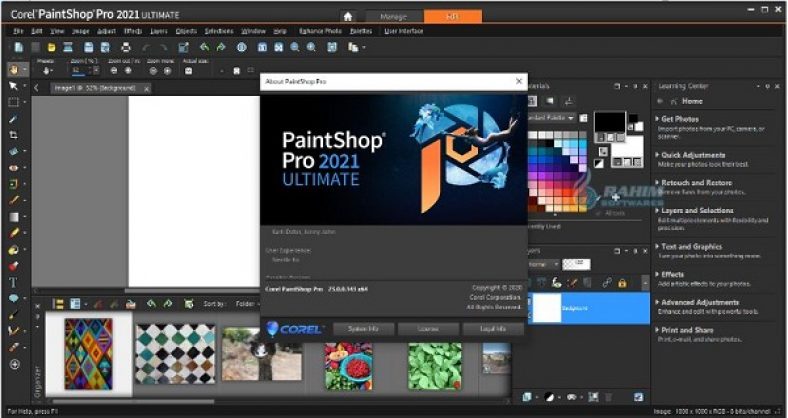Select the rectangular Selection tool

pyautogui.click(x=14, y=102)
